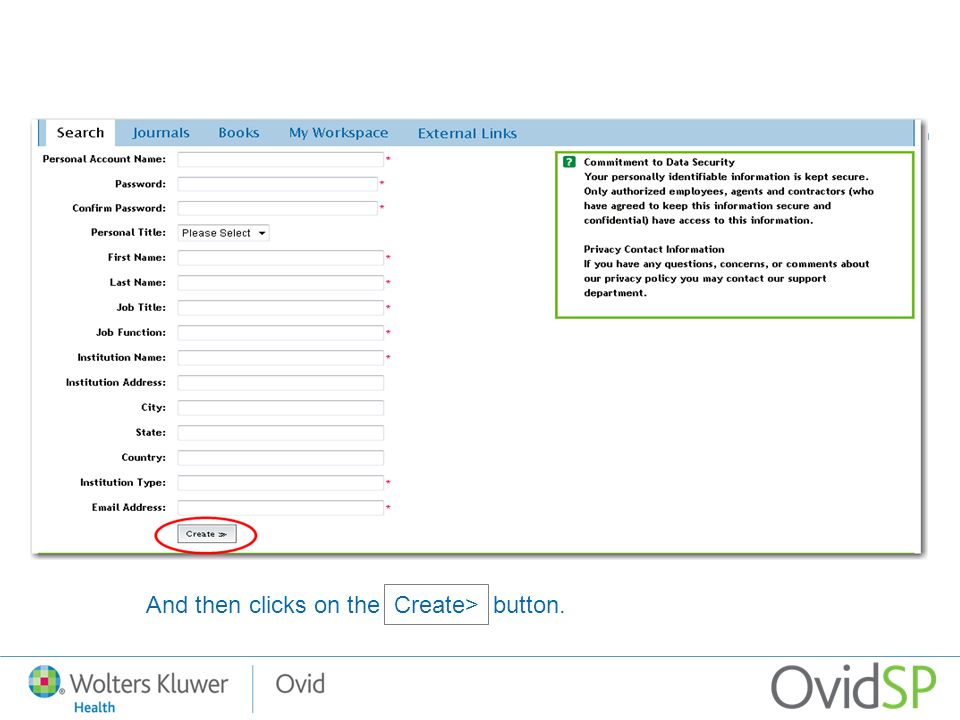Click the green help question mark icon
960x720 pixels.
(x=569, y=162)
